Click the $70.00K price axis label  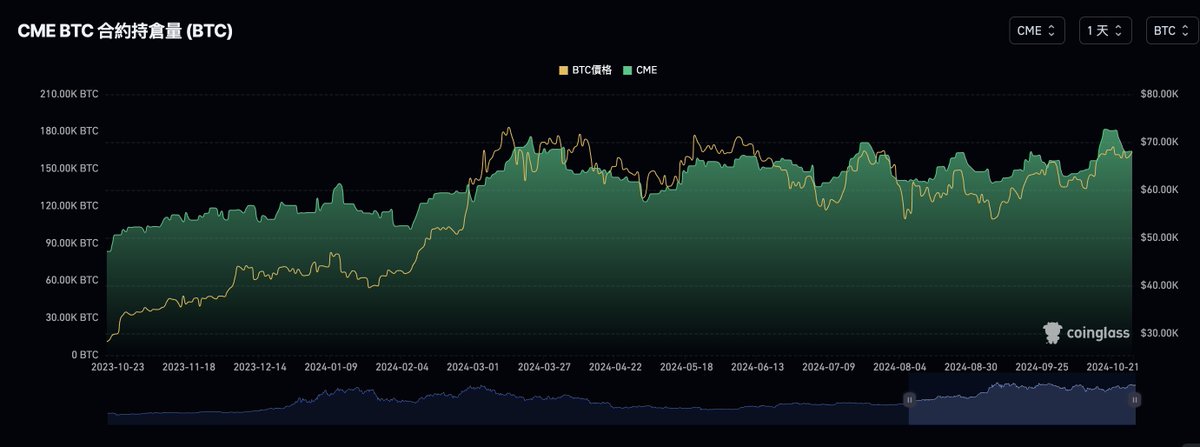[1160, 142]
